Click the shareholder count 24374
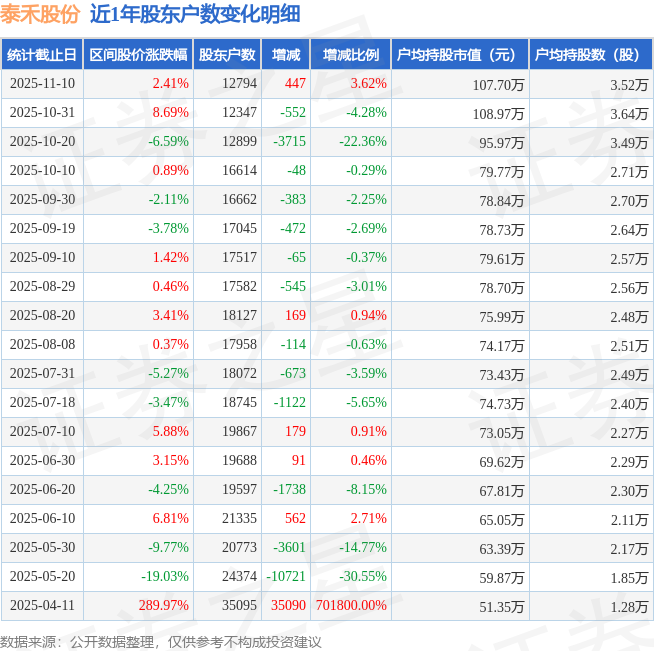Viewport: 654px width, 651px height. pyautogui.click(x=239, y=576)
